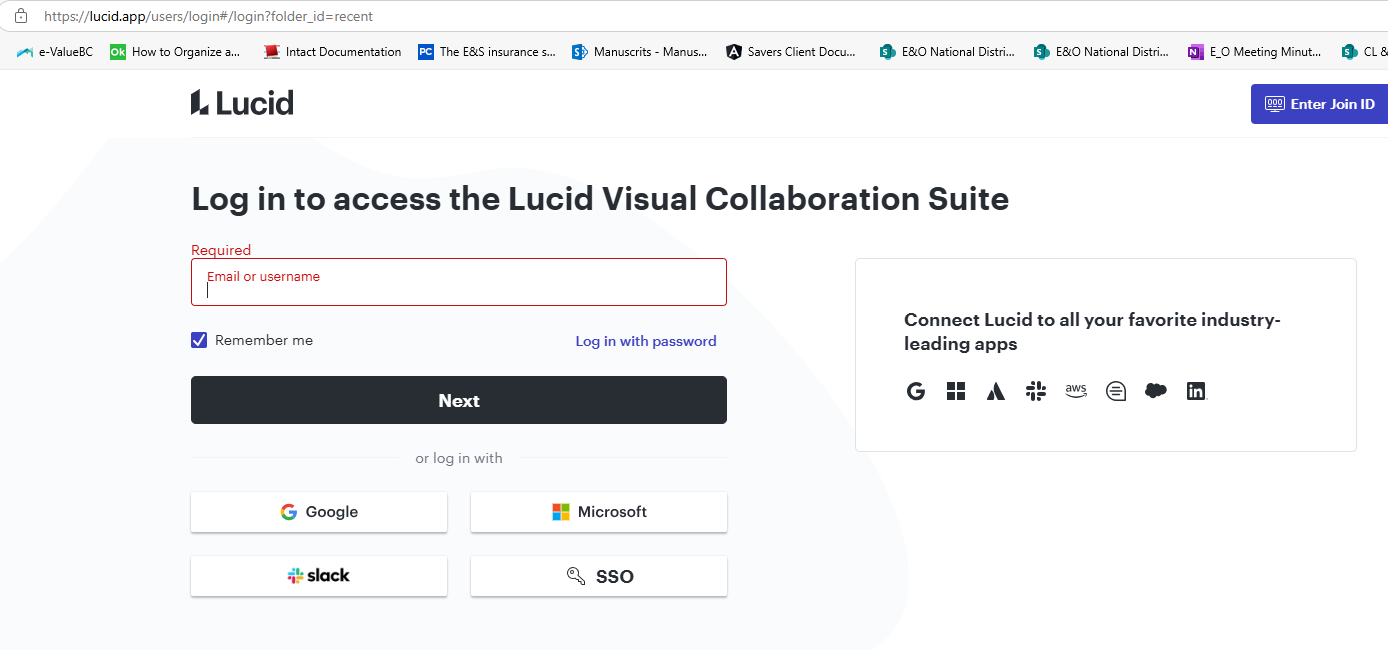Focus the Email or username field
Screen dimensions: 1388x650
pos(459,282)
